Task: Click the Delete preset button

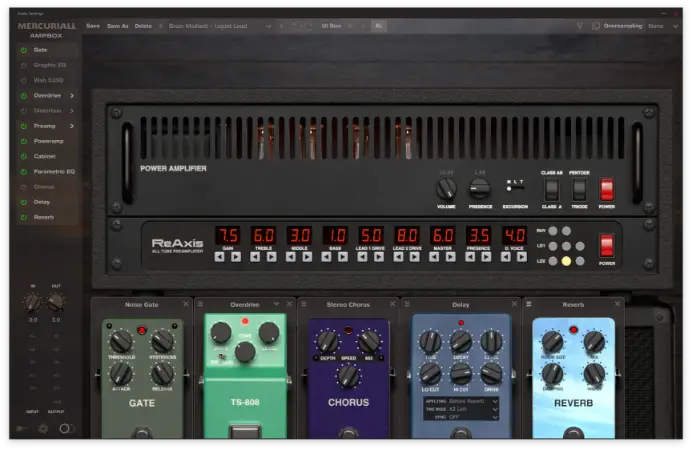Action: pyautogui.click(x=143, y=26)
